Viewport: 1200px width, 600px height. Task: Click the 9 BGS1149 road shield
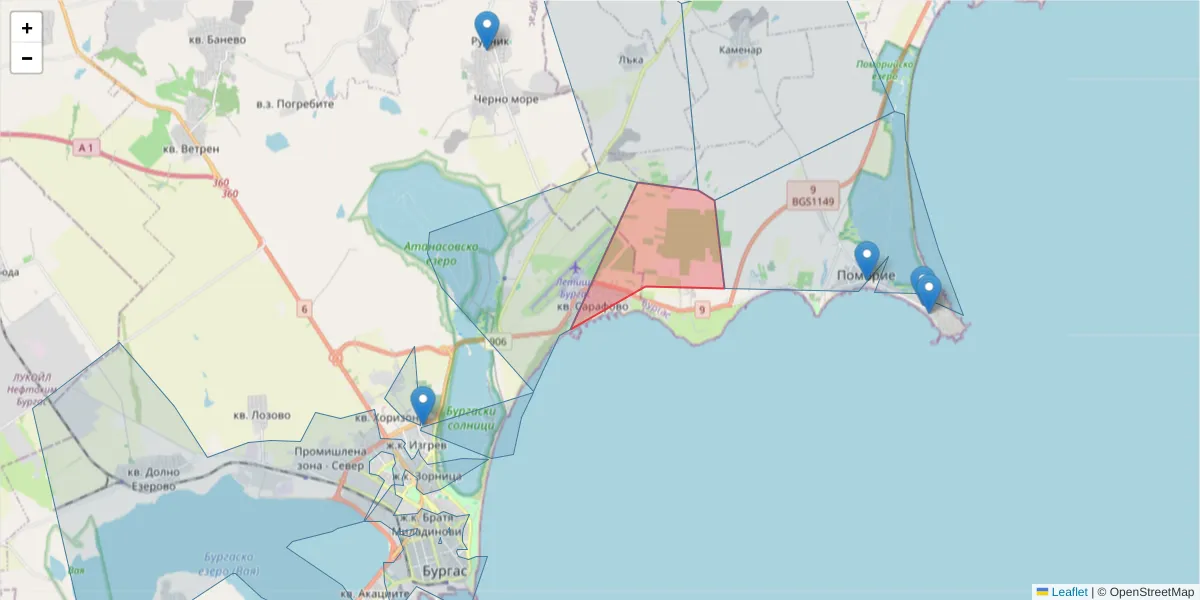click(x=812, y=194)
